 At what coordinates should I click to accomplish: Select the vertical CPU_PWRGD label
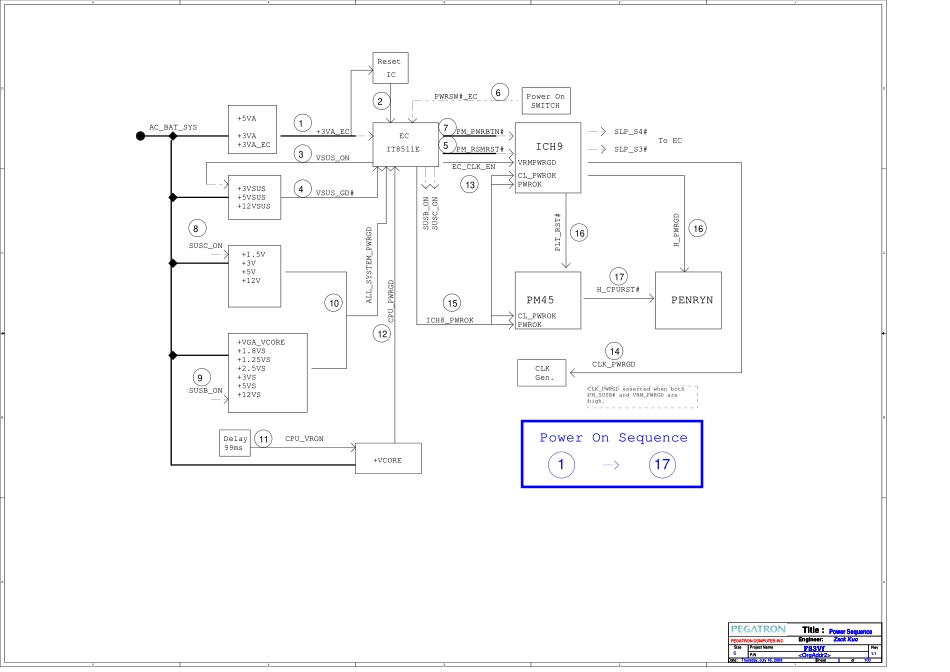(391, 301)
